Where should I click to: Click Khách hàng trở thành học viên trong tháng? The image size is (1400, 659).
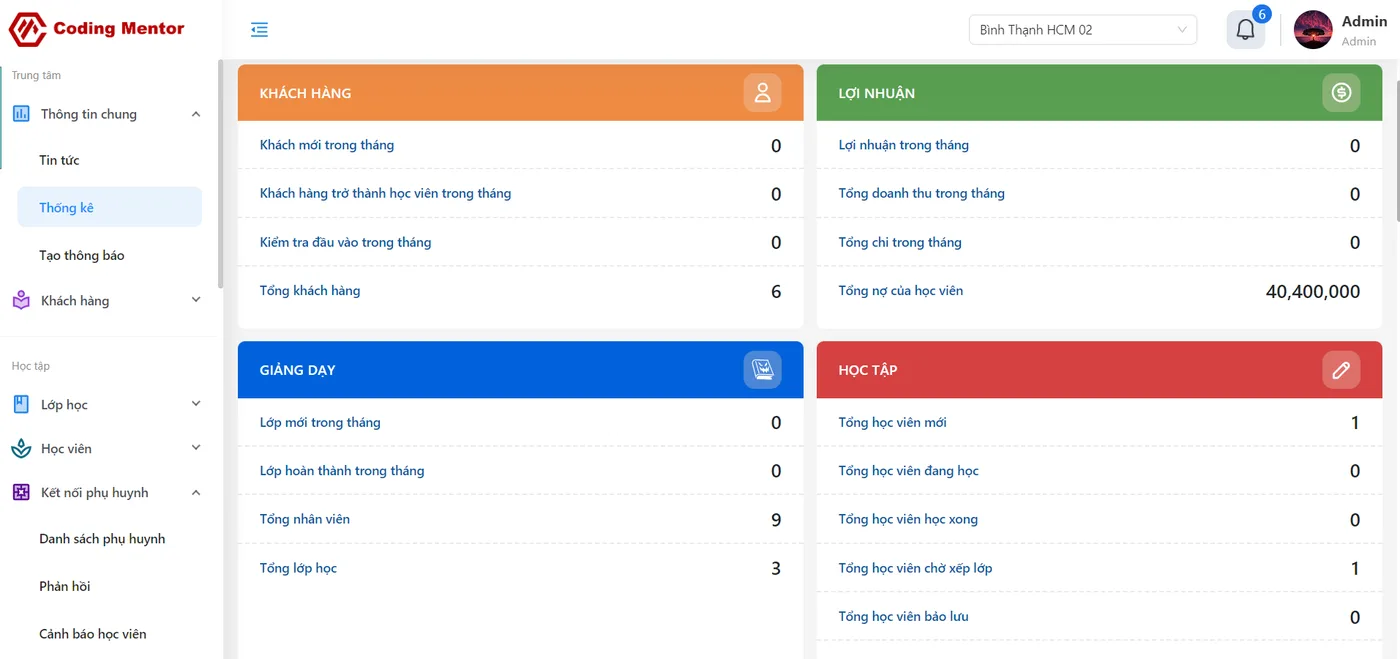[385, 193]
